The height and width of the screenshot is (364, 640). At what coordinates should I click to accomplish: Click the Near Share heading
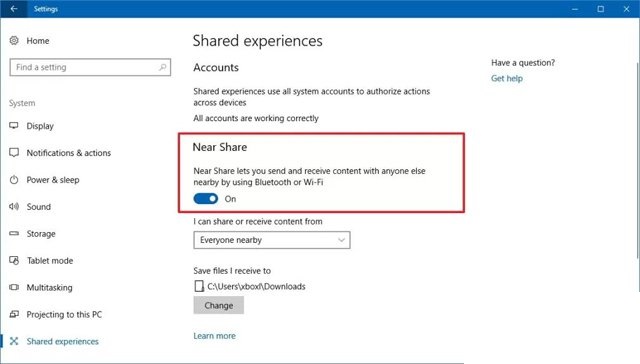click(x=220, y=147)
